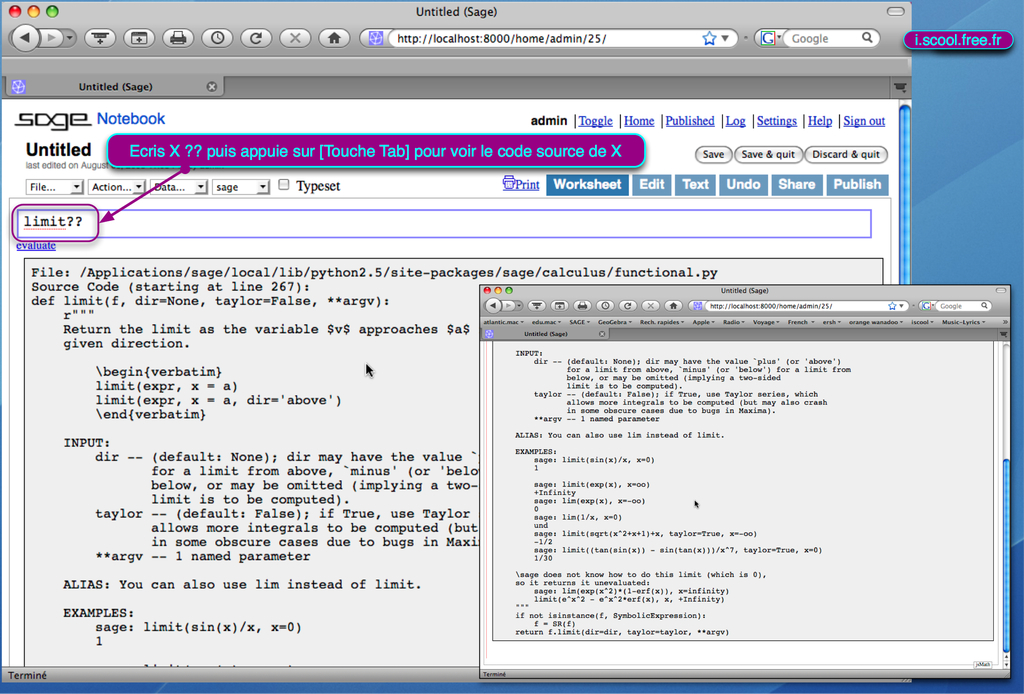Open the tab list icon at main tab bar right
1024x694 pixels.
tap(900, 87)
